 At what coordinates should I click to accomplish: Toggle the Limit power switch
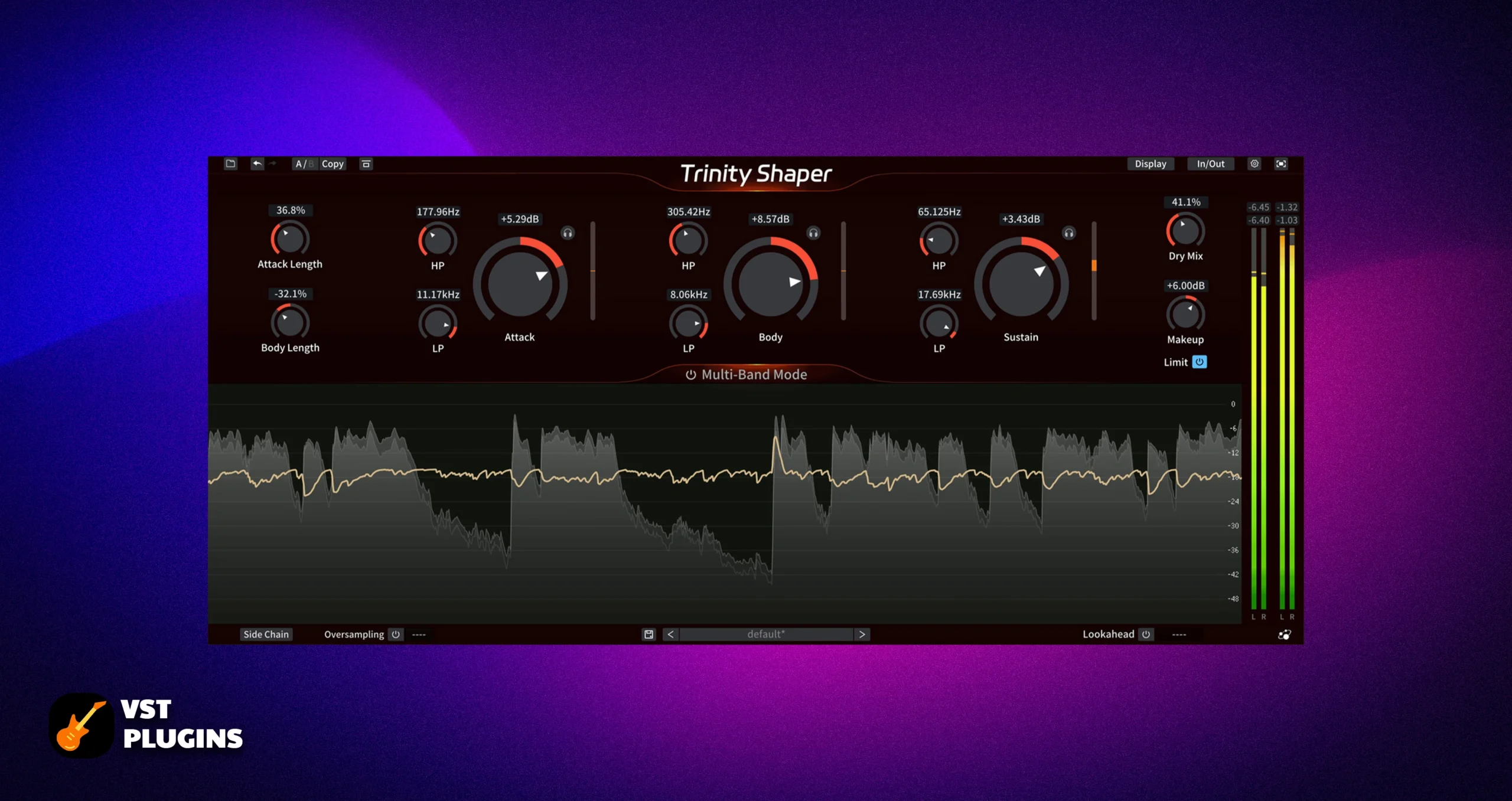pos(1199,362)
